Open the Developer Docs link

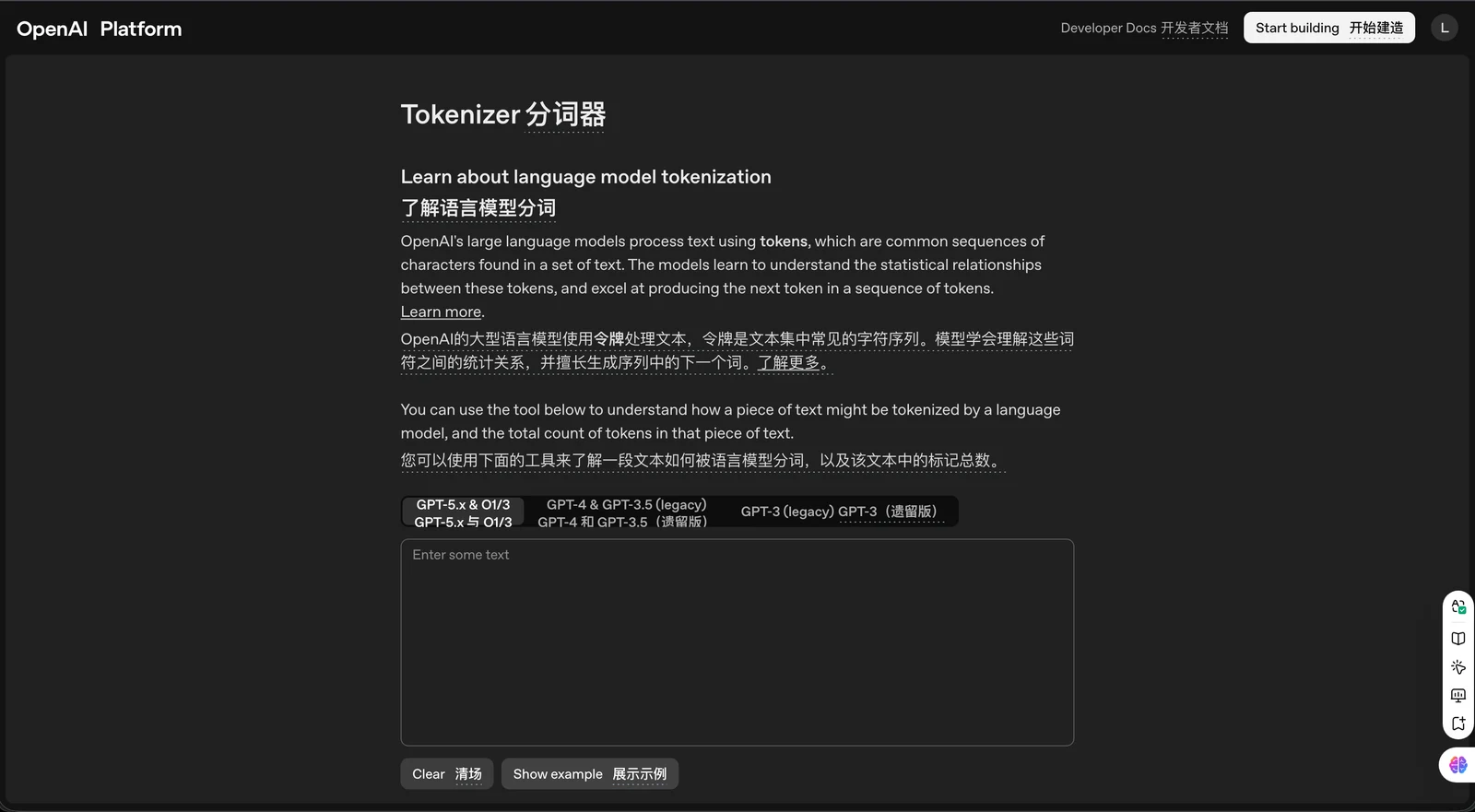(1144, 28)
